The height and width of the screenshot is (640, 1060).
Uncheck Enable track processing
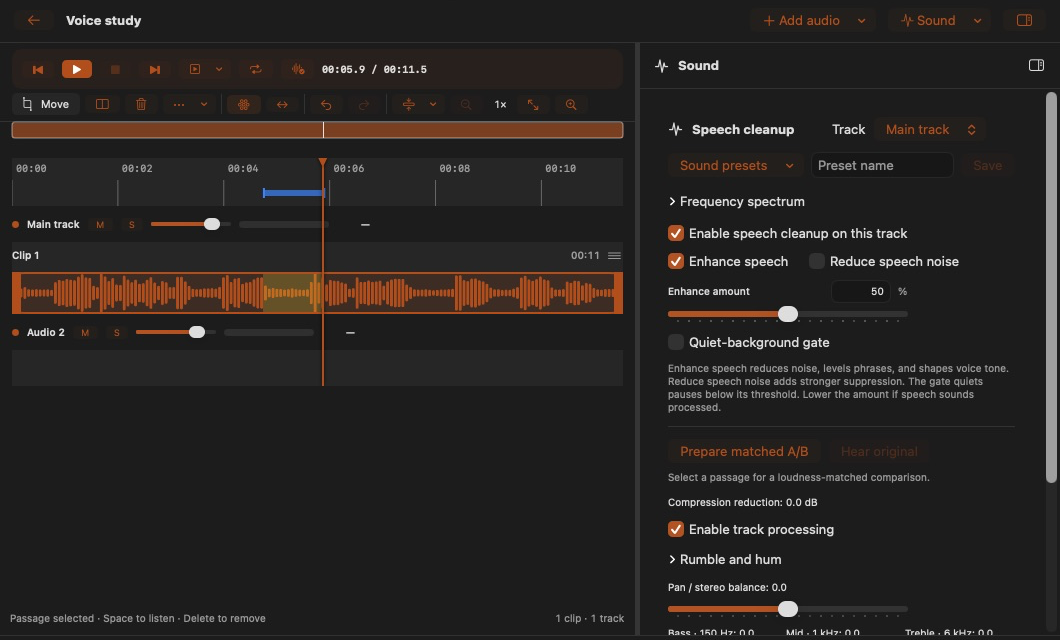675,529
